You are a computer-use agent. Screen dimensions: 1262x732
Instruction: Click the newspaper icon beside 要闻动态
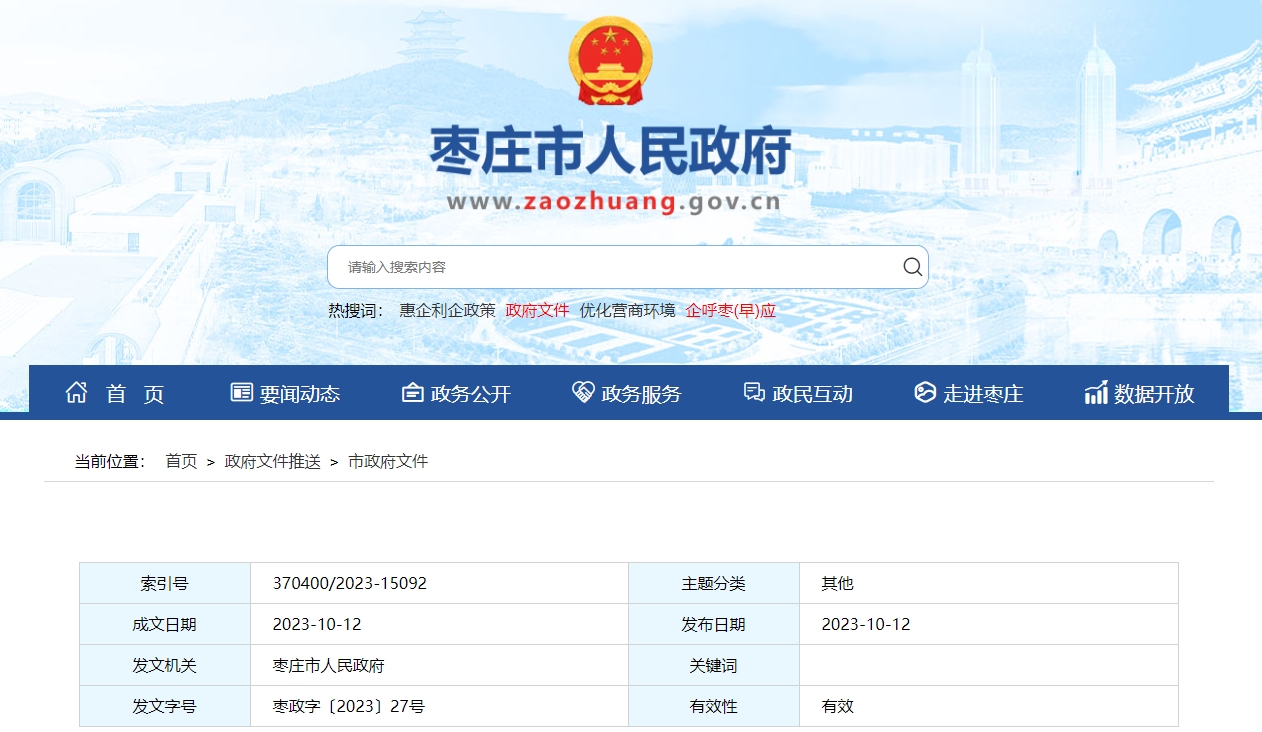pos(241,393)
